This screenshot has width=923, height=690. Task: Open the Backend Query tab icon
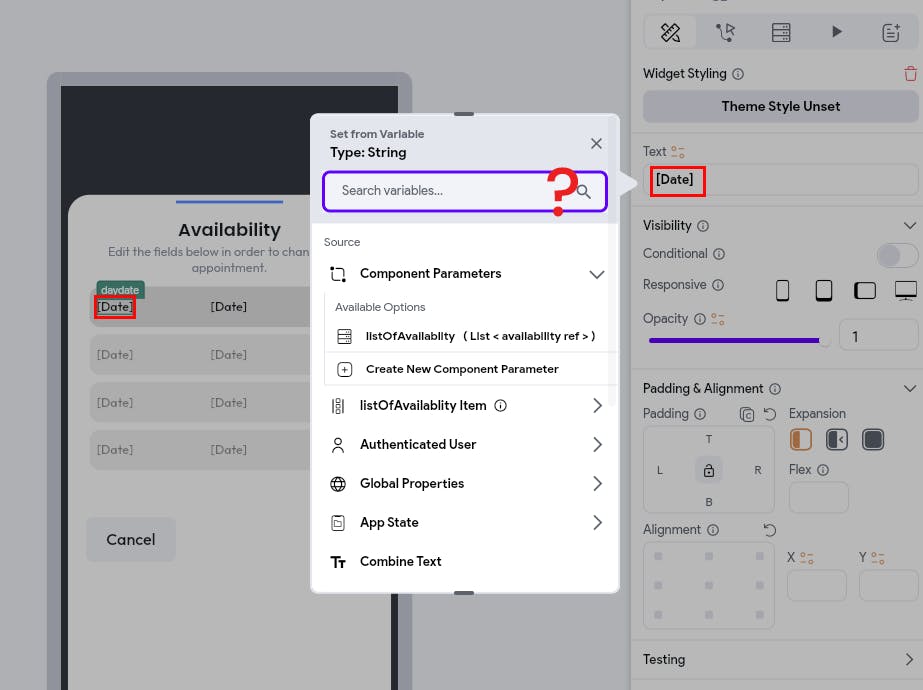pos(781,32)
